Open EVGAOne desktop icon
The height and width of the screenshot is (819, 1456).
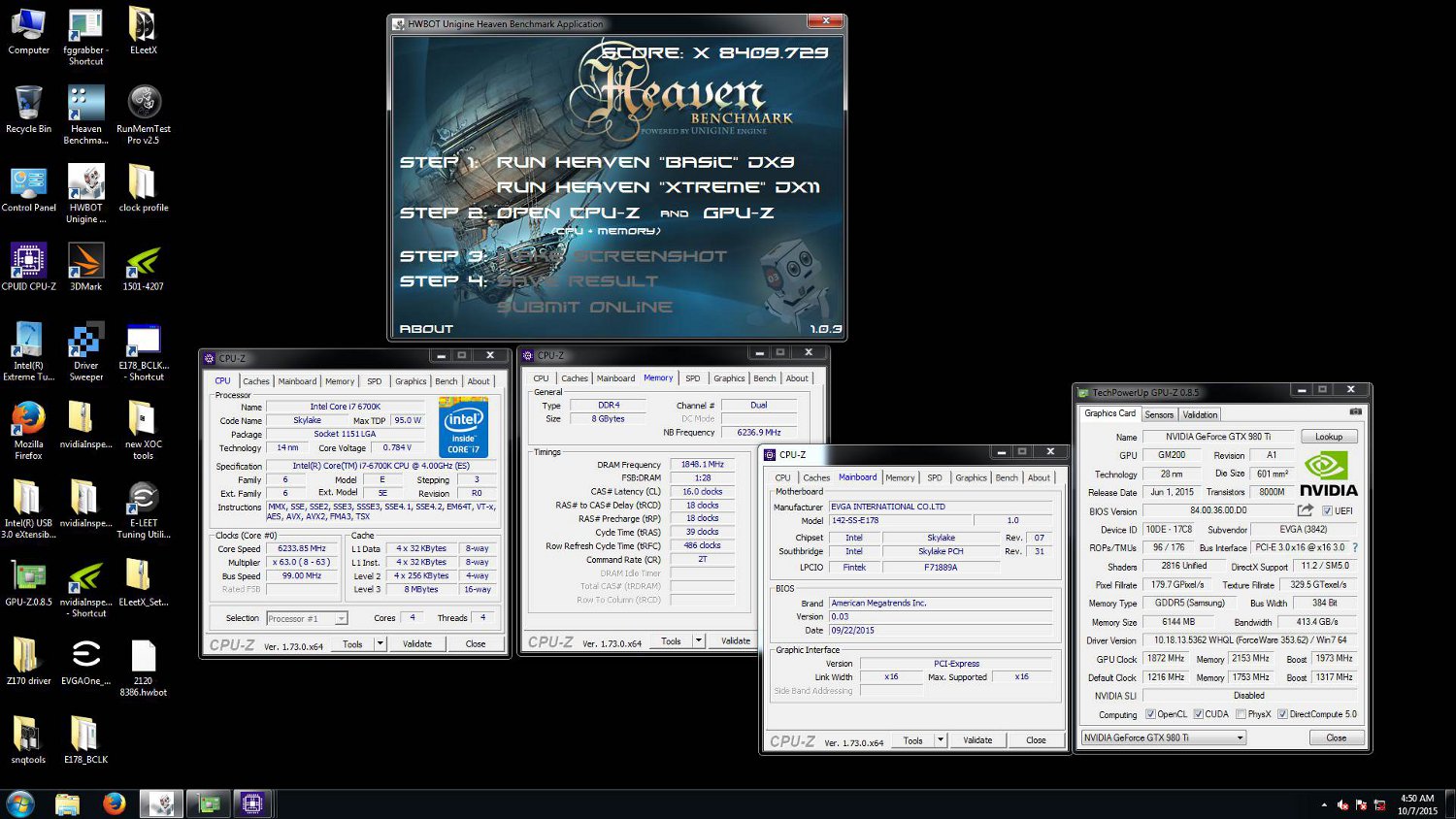click(85, 662)
